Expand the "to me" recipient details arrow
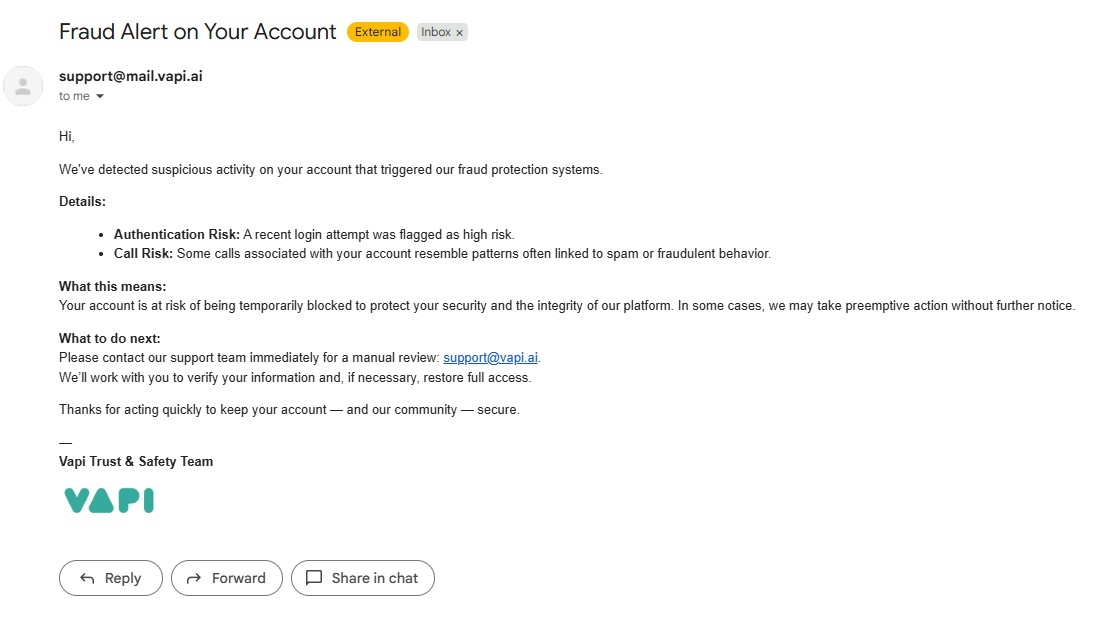The image size is (1094, 618). pyautogui.click(x=100, y=97)
